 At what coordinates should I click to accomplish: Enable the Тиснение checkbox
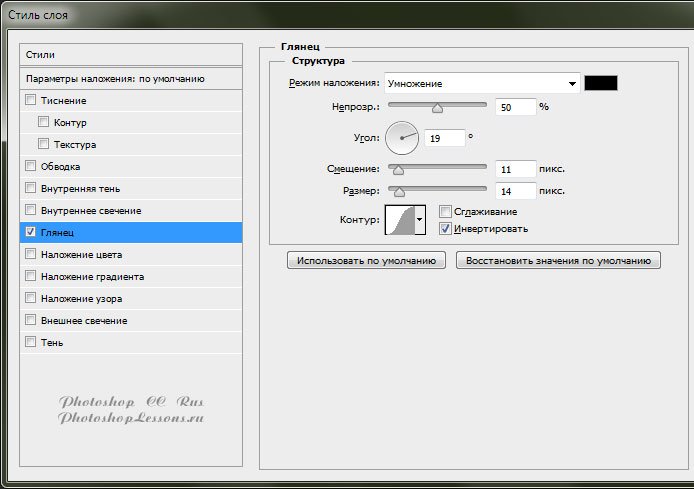pyautogui.click(x=30, y=101)
